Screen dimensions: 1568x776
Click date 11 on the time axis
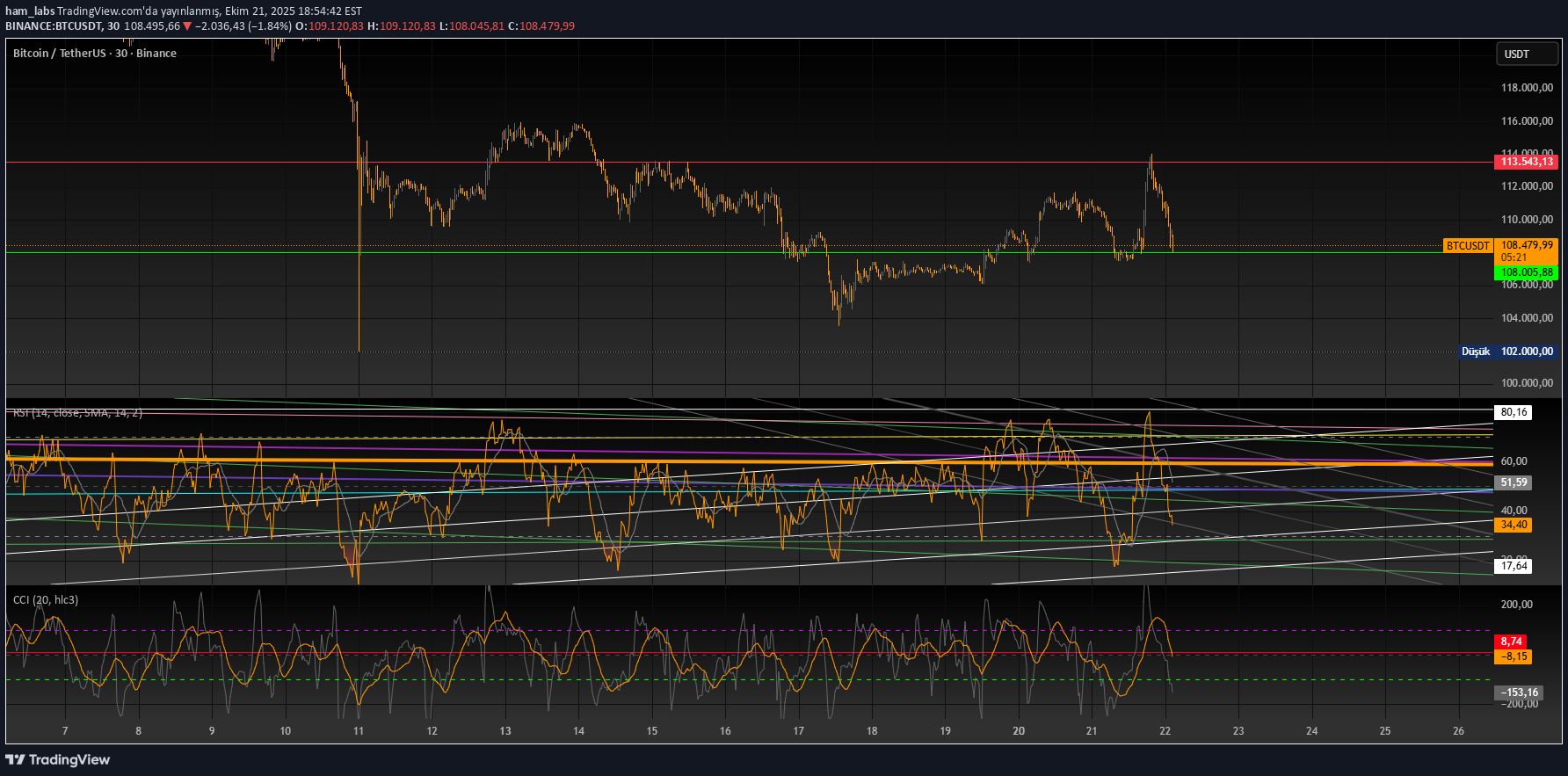pos(359,731)
